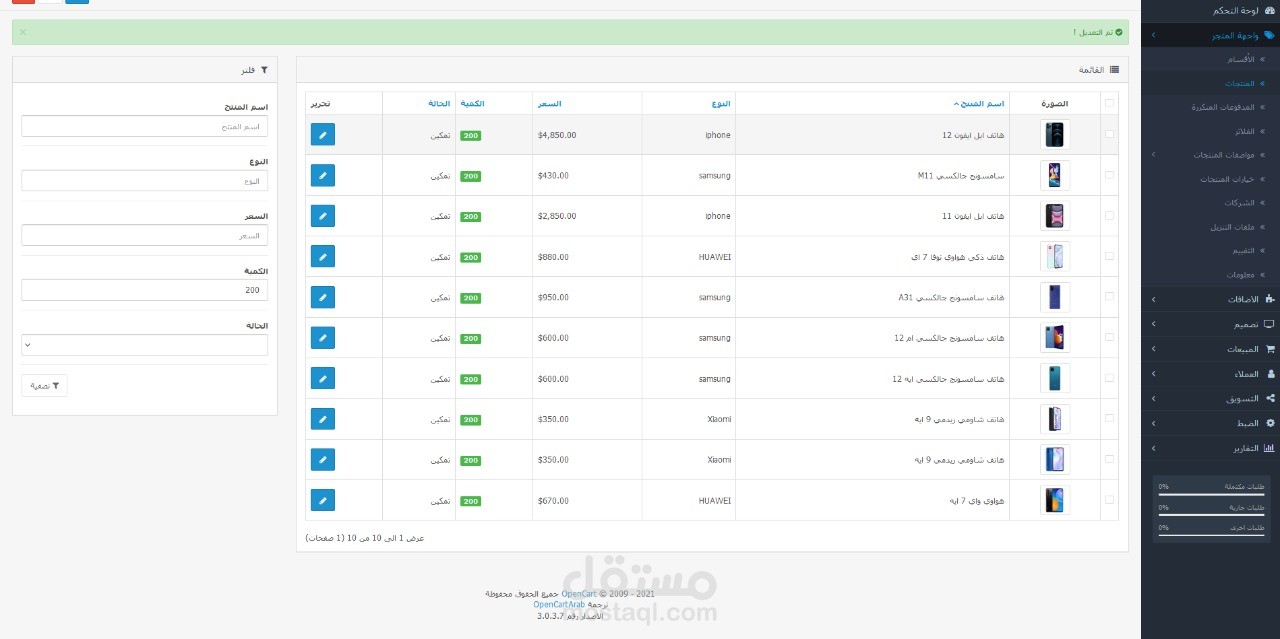The width and height of the screenshot is (1280, 639).
Task: Edit the سامسونج جالكسي ايه 12 entry
Action: click(323, 378)
